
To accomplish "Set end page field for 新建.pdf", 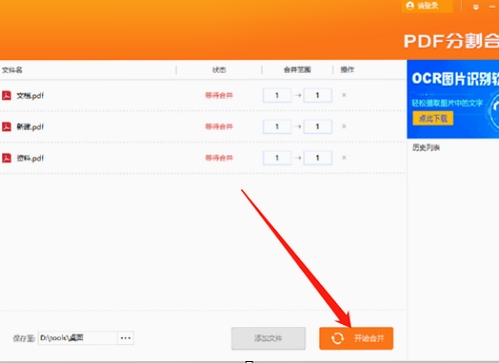I will 317,127.
